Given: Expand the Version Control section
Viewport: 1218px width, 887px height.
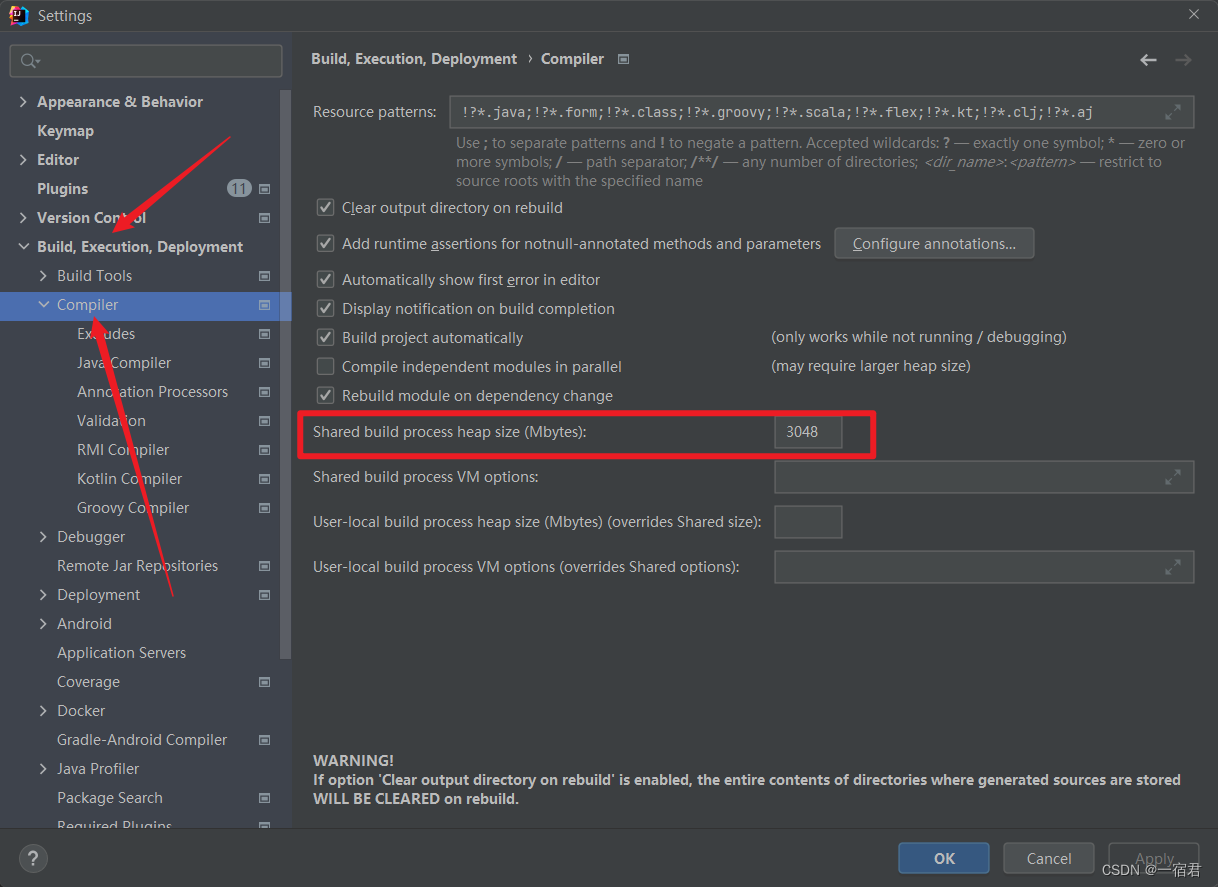Looking at the screenshot, I should (23, 218).
